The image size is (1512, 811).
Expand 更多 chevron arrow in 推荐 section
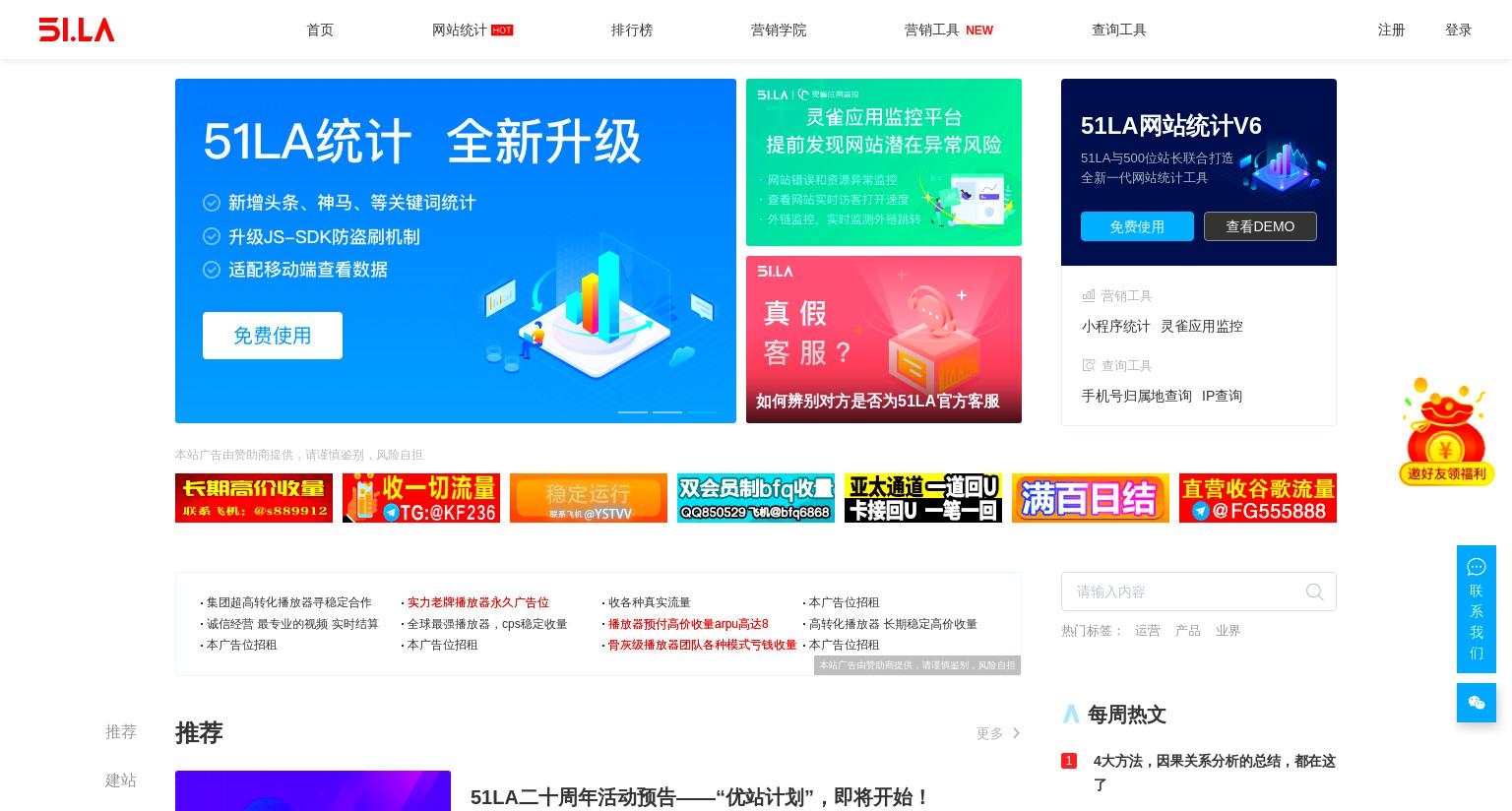tap(1016, 733)
